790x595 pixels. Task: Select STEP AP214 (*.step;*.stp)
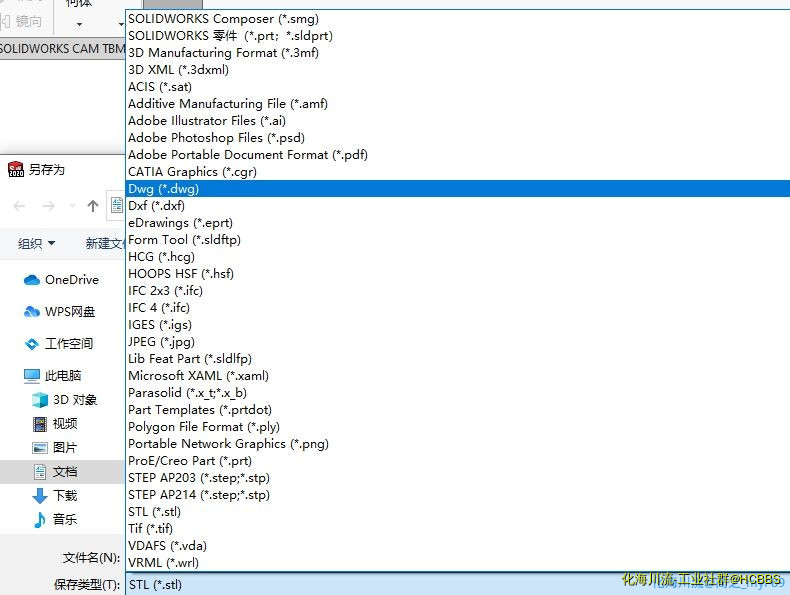coord(457,495)
